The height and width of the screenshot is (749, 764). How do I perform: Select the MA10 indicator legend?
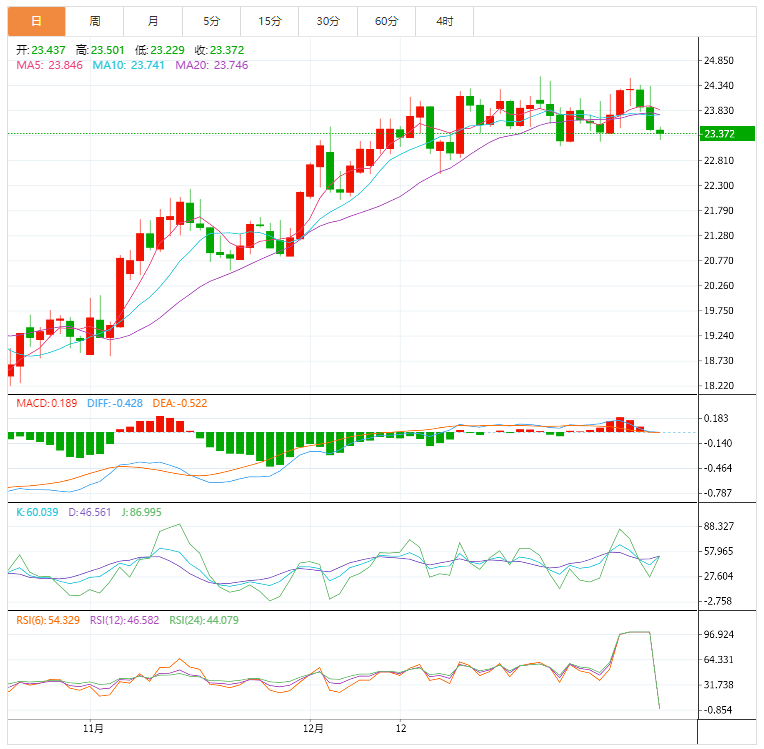click(x=129, y=65)
